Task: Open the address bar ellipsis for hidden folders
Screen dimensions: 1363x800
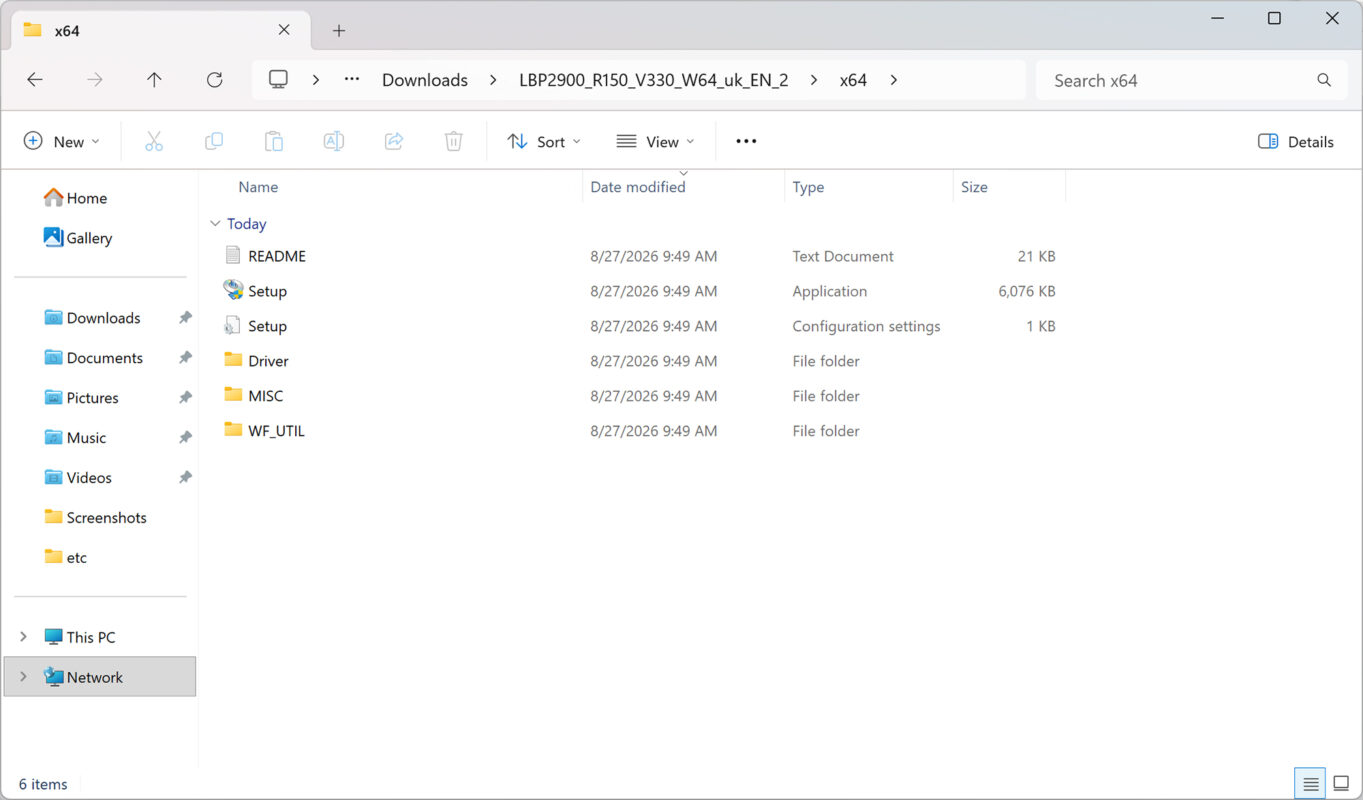Action: click(x=352, y=80)
